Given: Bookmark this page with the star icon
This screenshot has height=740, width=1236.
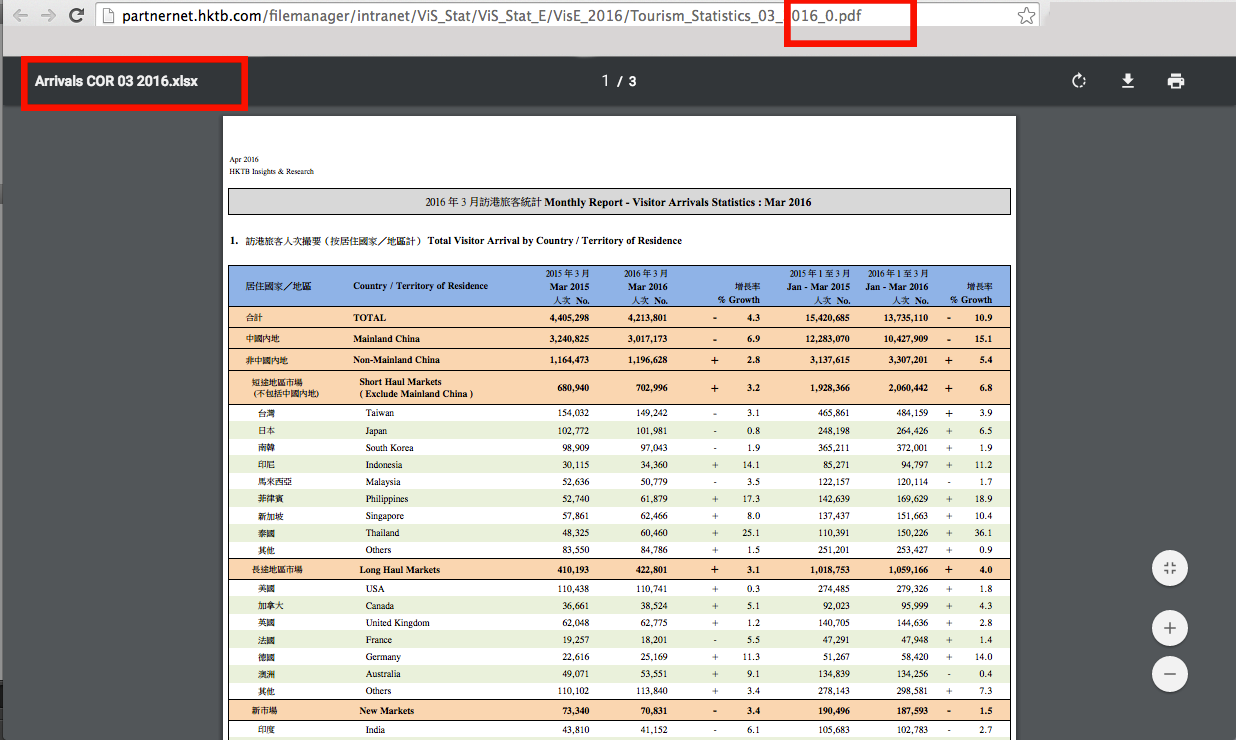Looking at the screenshot, I should (x=1025, y=16).
